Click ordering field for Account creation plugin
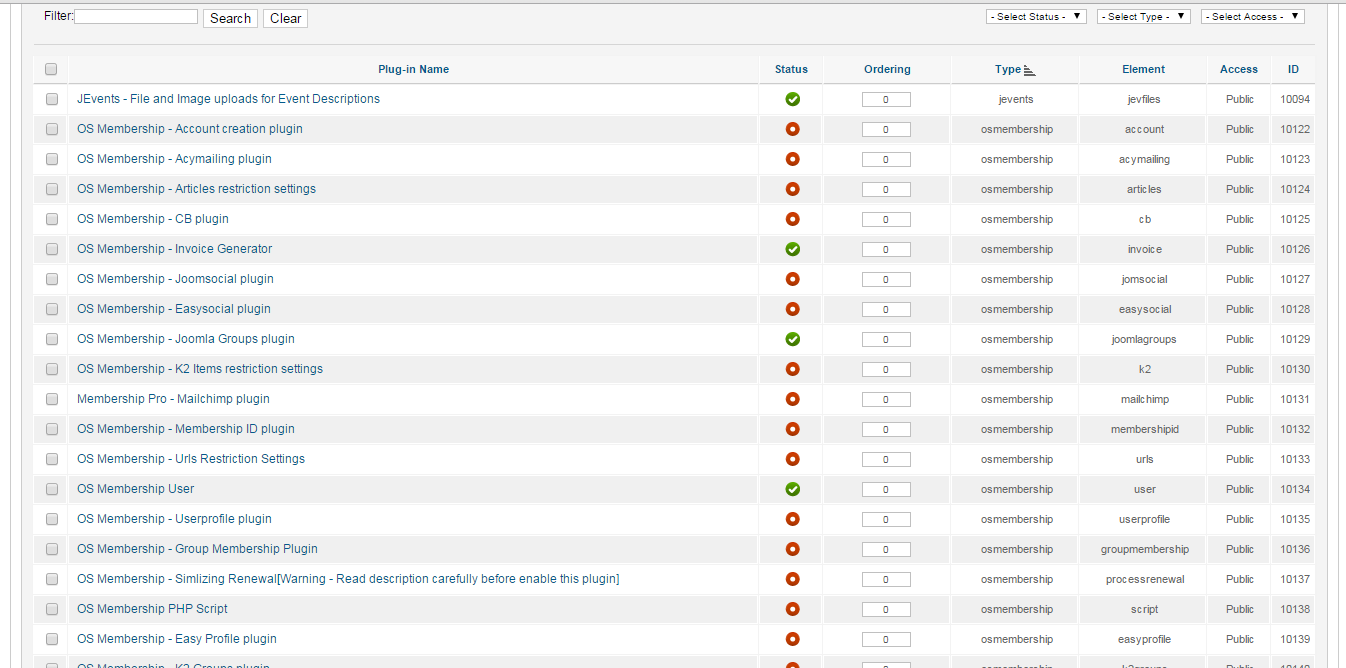The width and height of the screenshot is (1346, 668). 886,129
